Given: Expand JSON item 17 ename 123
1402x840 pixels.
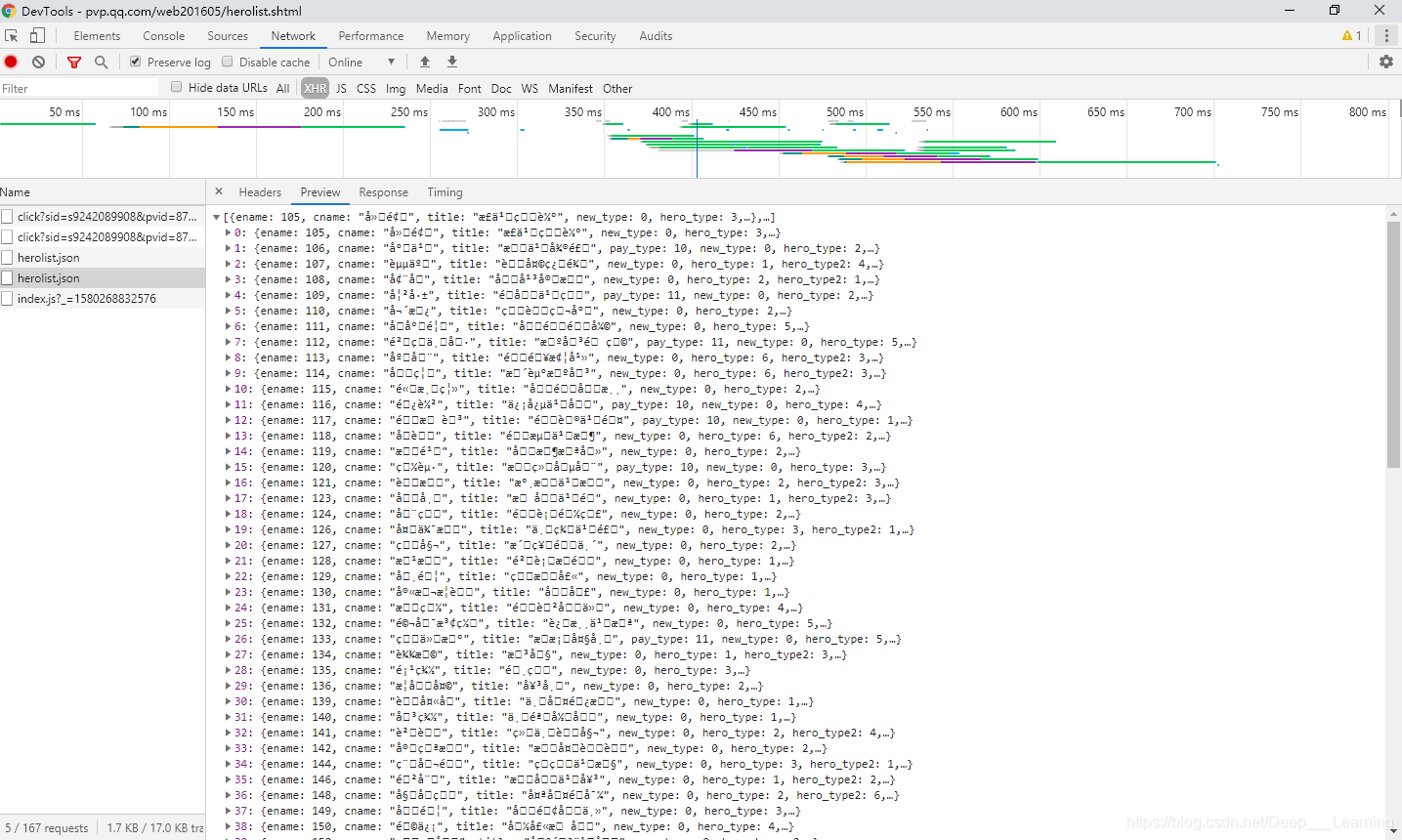Looking at the screenshot, I should (x=229, y=498).
